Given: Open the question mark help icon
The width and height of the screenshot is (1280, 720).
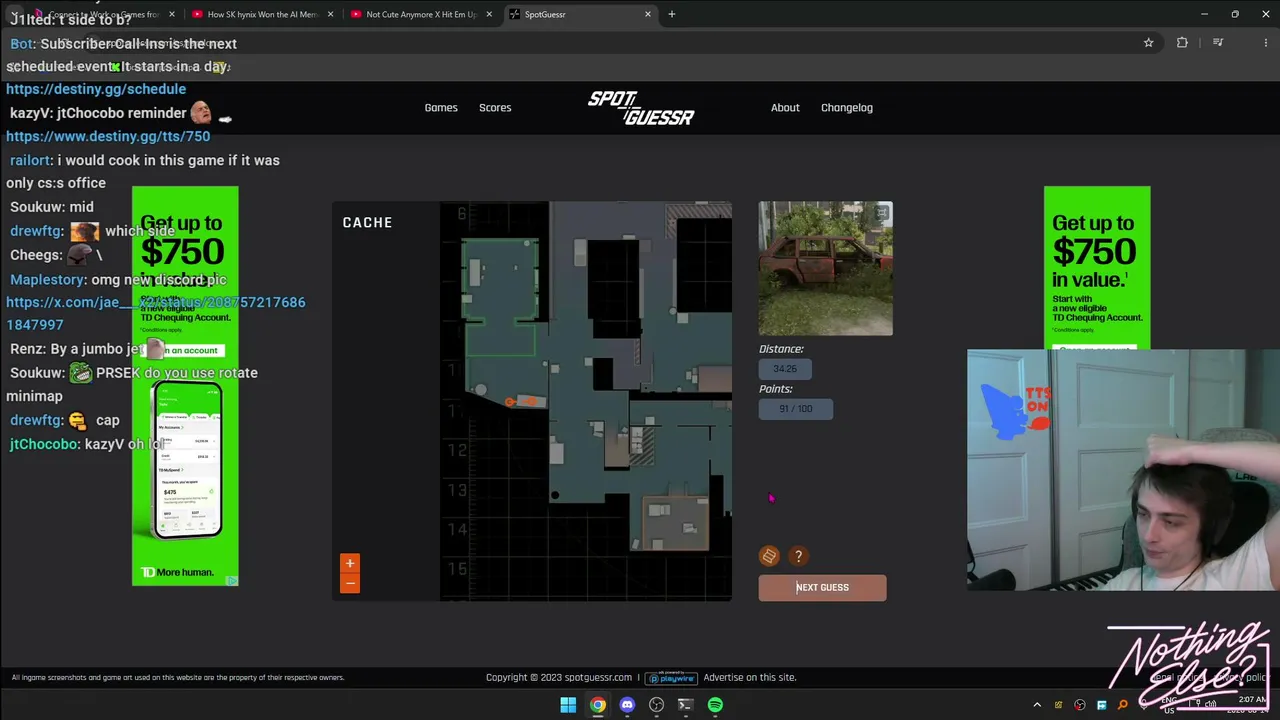Looking at the screenshot, I should click(x=798, y=556).
